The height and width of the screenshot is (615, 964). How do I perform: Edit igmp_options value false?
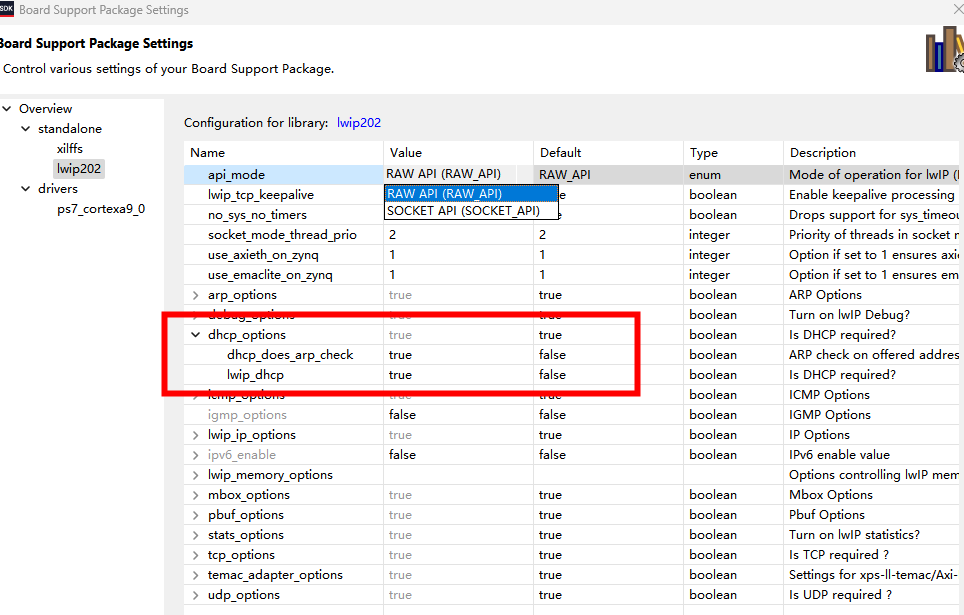459,415
